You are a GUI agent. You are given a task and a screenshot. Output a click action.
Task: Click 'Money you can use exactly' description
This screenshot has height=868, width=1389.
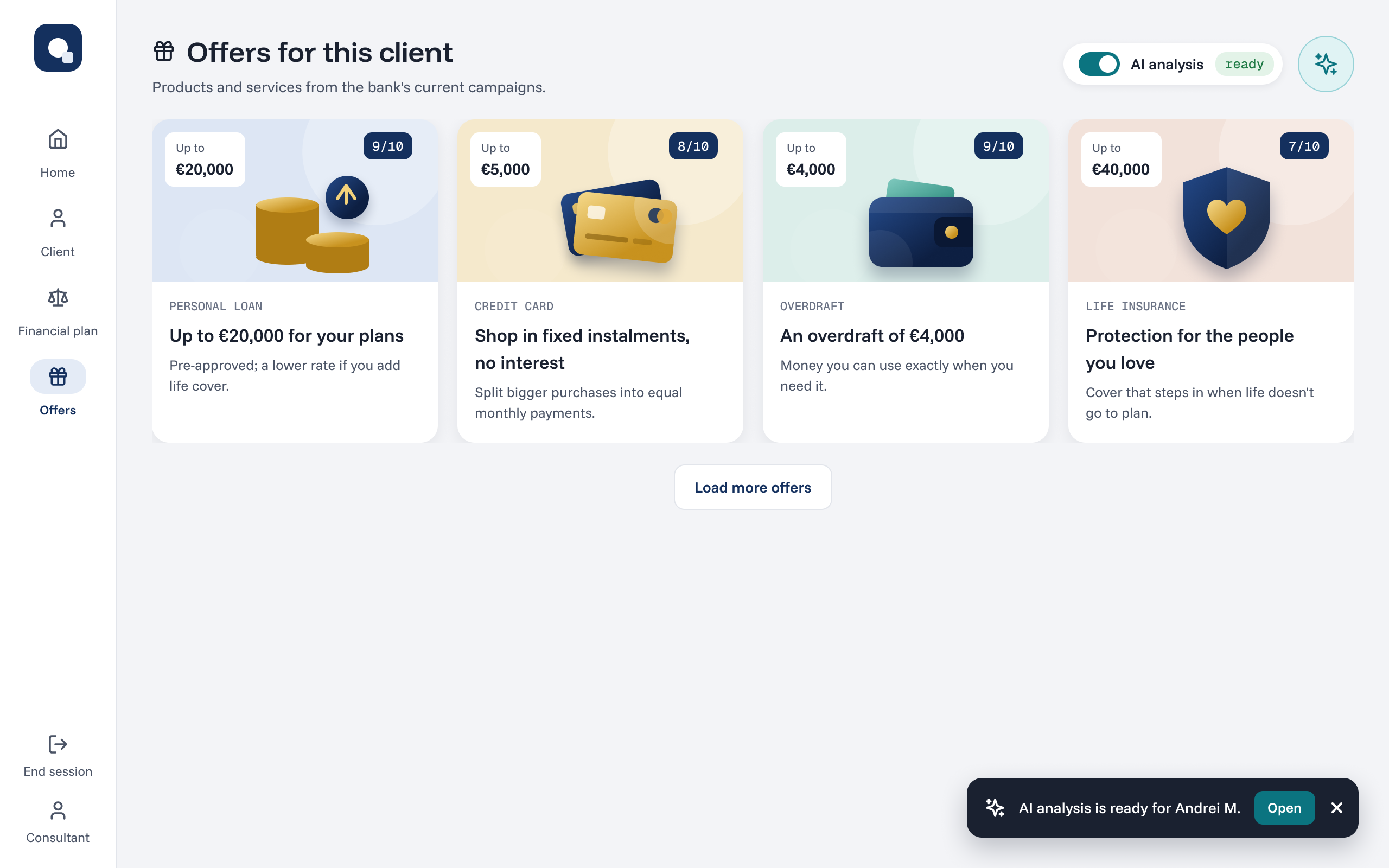click(896, 375)
